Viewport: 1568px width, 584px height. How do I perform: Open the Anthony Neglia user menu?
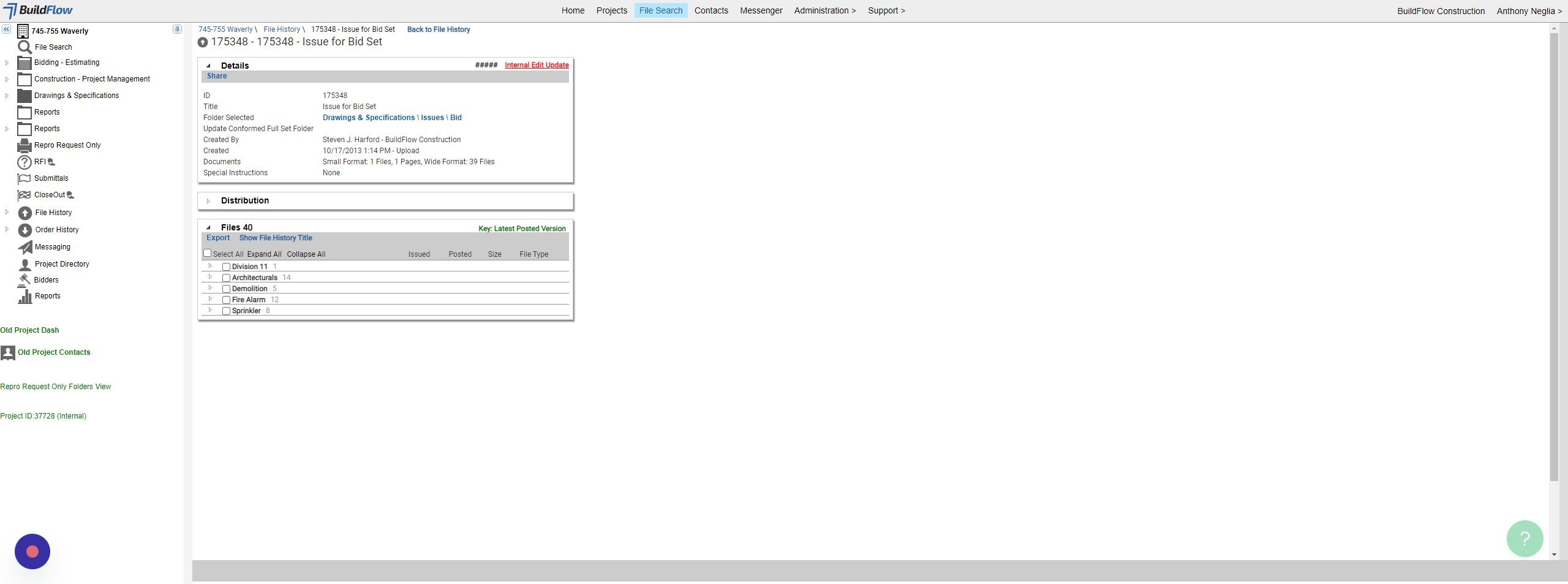(x=1529, y=11)
